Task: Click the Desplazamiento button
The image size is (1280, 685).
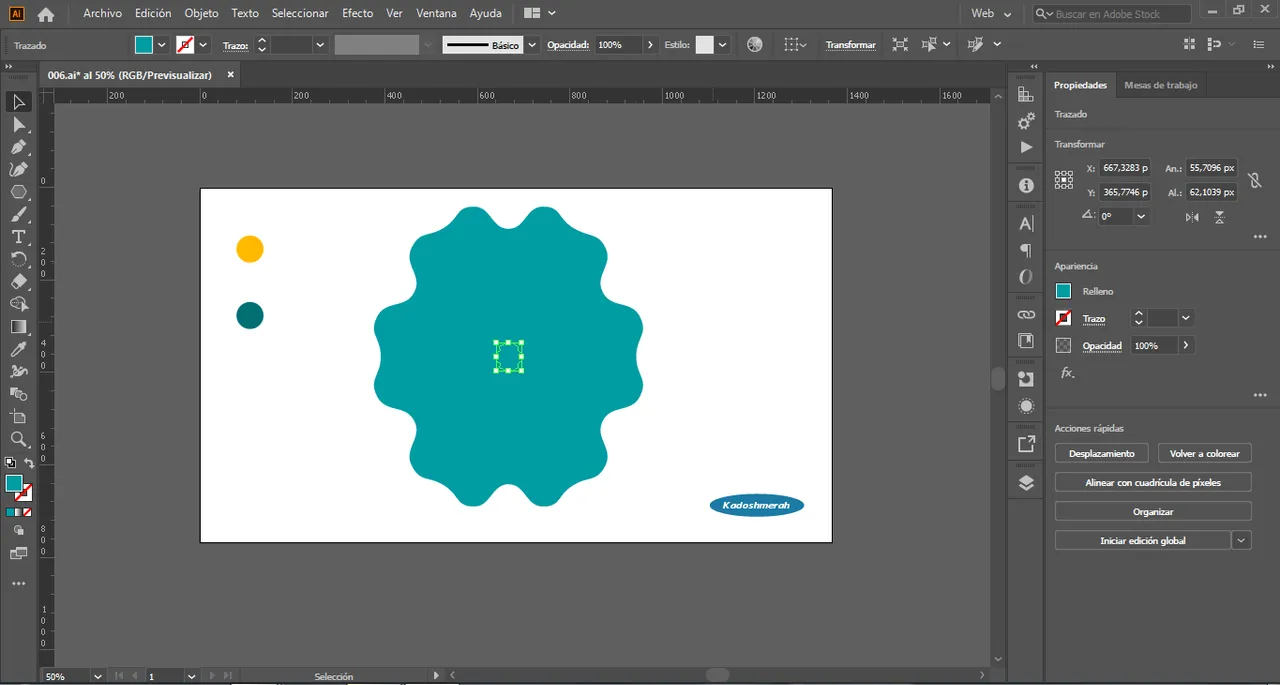Action: click(x=1102, y=453)
